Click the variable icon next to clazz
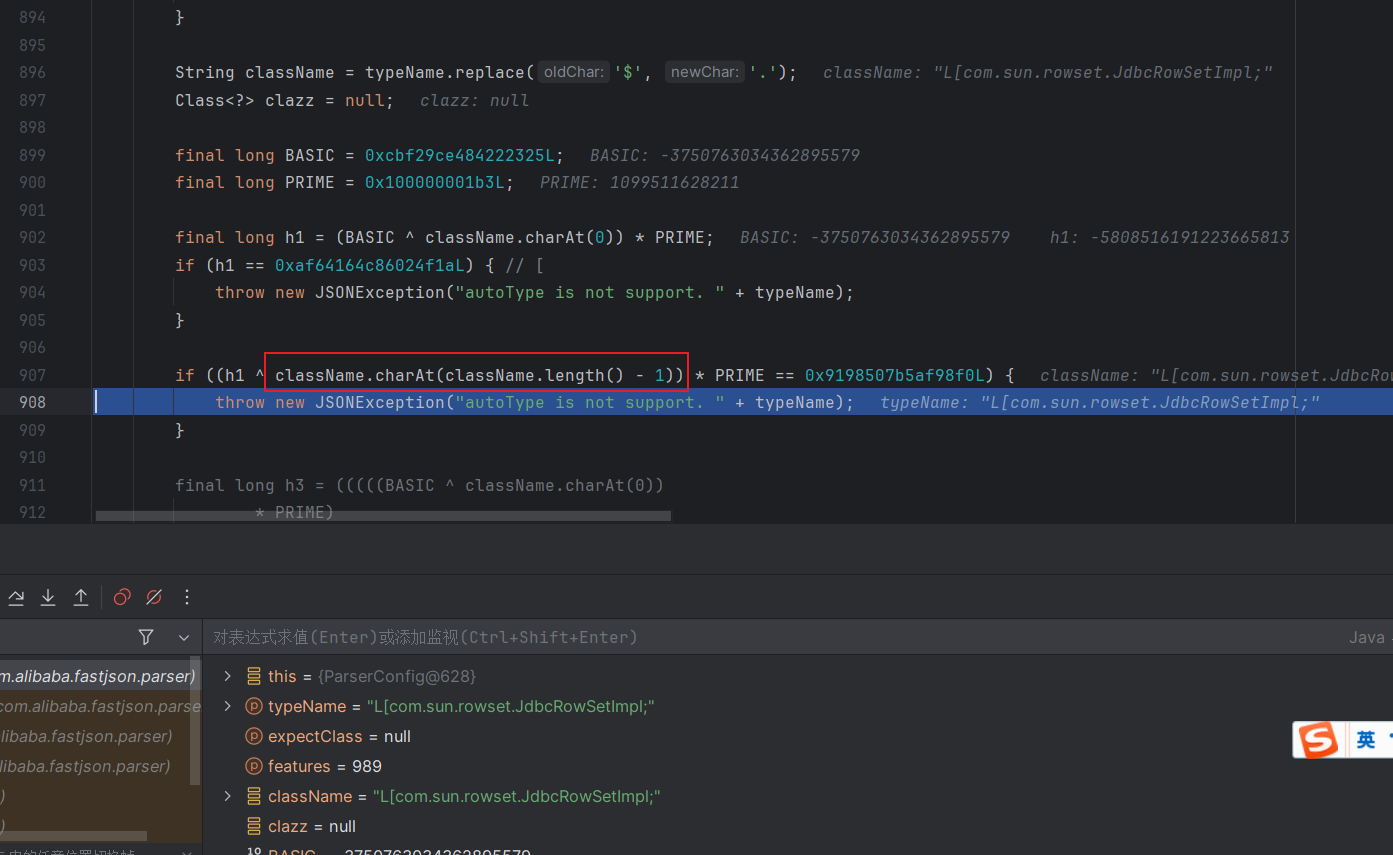 [x=254, y=826]
